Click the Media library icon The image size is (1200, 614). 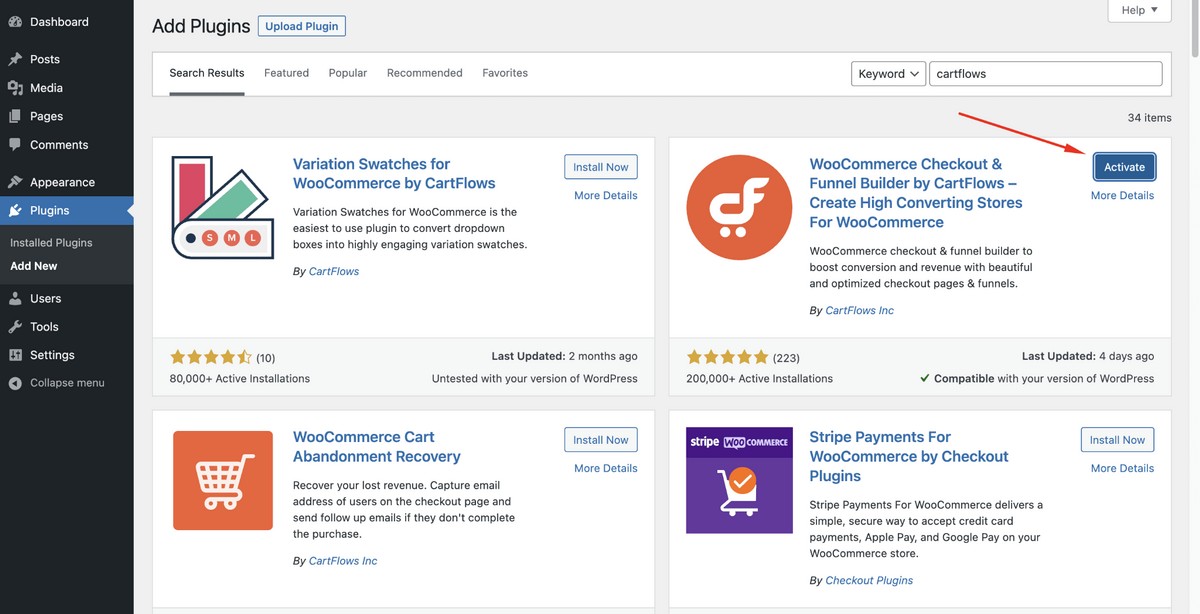pos(15,88)
